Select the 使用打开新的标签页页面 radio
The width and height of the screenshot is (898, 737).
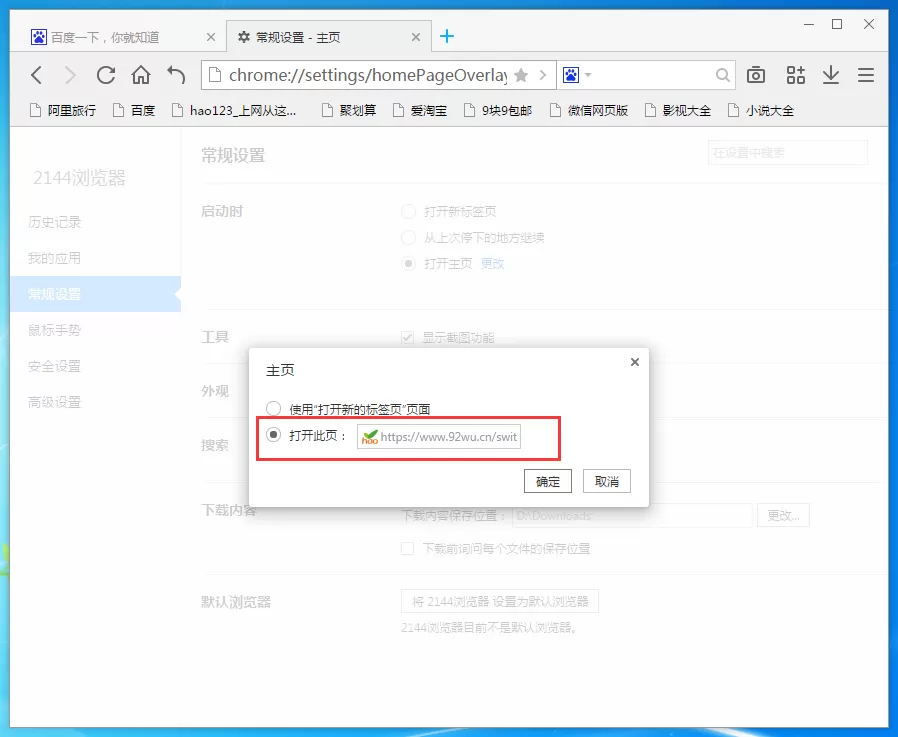tap(274, 408)
